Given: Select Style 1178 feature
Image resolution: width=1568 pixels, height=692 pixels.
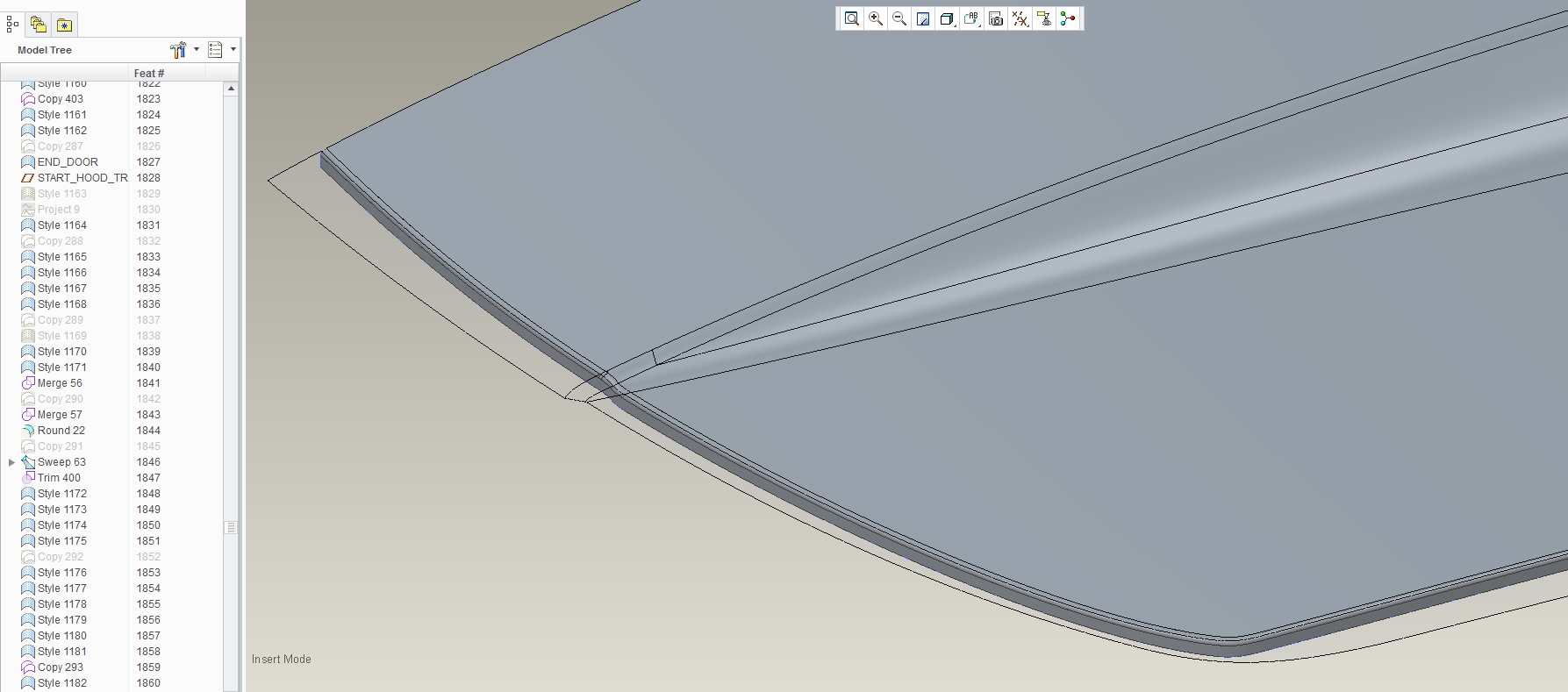Looking at the screenshot, I should (x=62, y=604).
